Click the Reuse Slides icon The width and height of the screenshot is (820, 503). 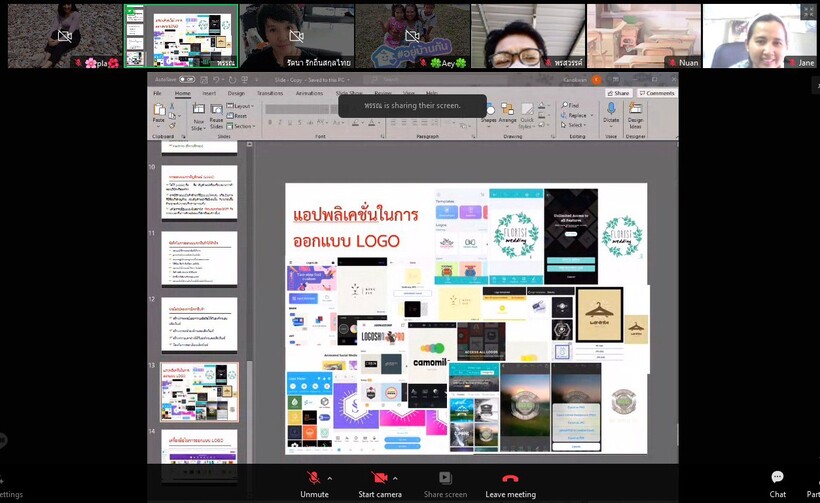click(217, 109)
